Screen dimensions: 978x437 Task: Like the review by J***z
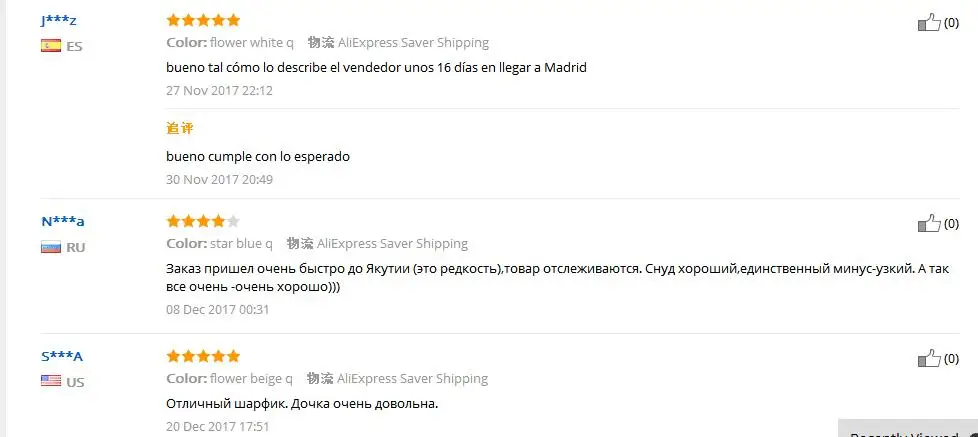tap(929, 23)
